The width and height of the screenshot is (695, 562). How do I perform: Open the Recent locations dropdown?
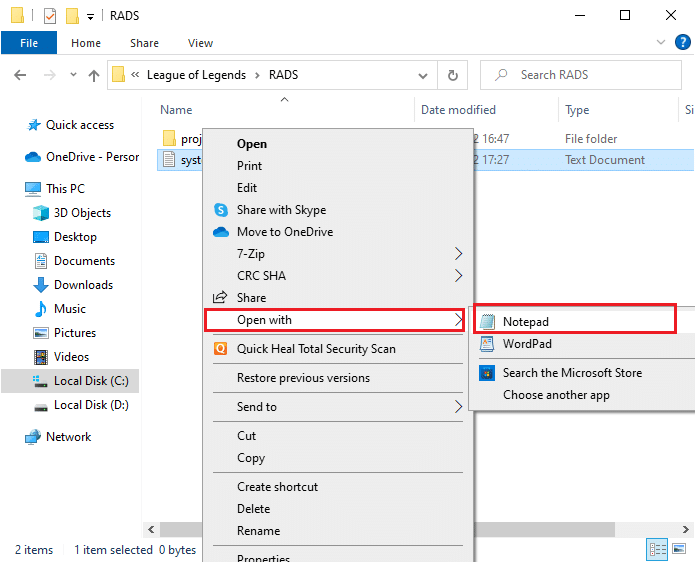73,74
